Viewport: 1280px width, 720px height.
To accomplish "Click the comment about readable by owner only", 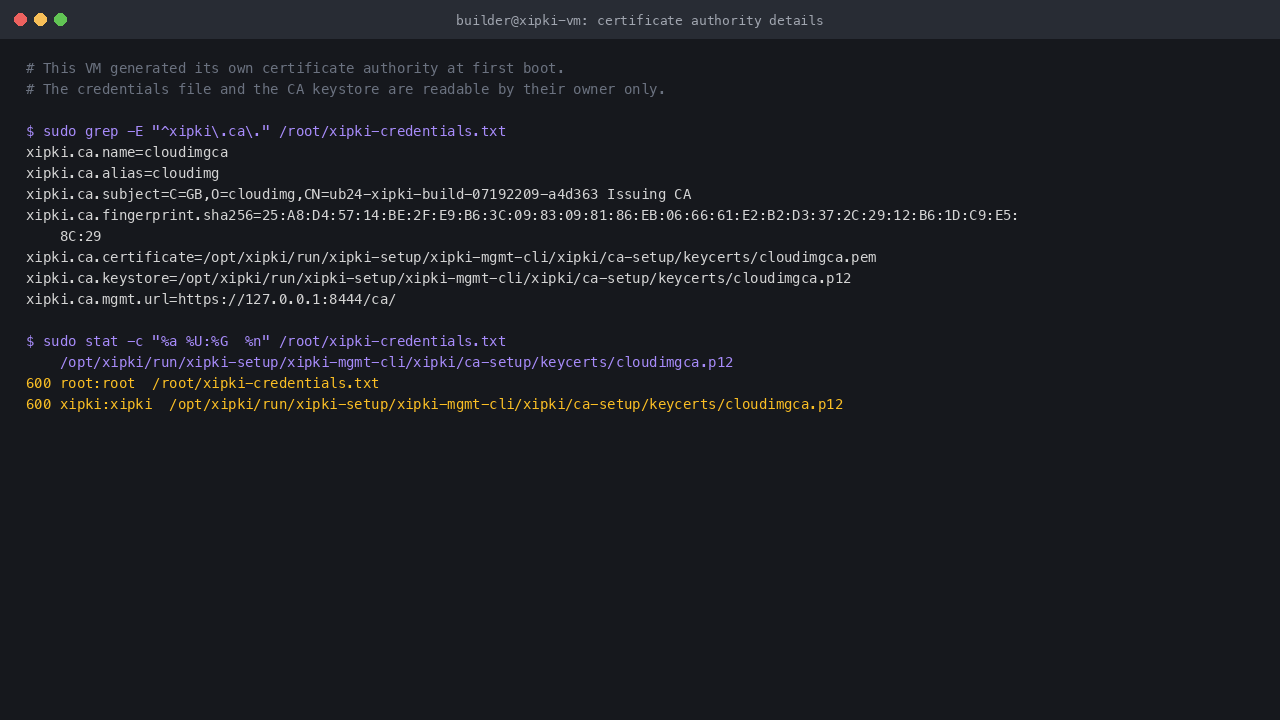I will click(x=346, y=89).
